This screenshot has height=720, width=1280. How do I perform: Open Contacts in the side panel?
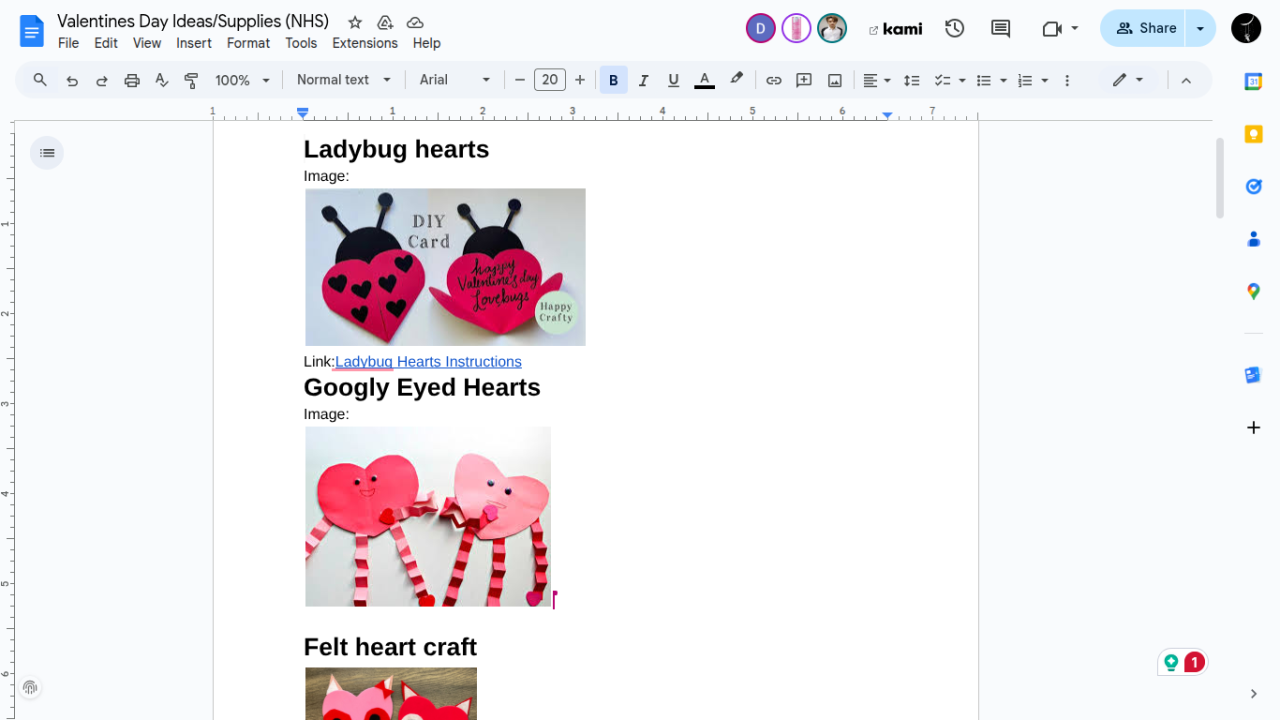[x=1253, y=239]
